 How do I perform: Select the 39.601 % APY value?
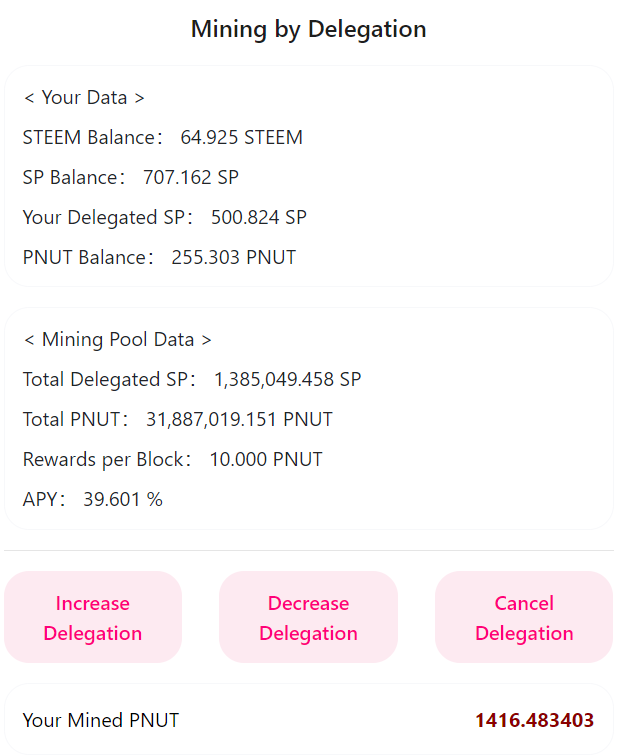pyautogui.click(x=123, y=500)
